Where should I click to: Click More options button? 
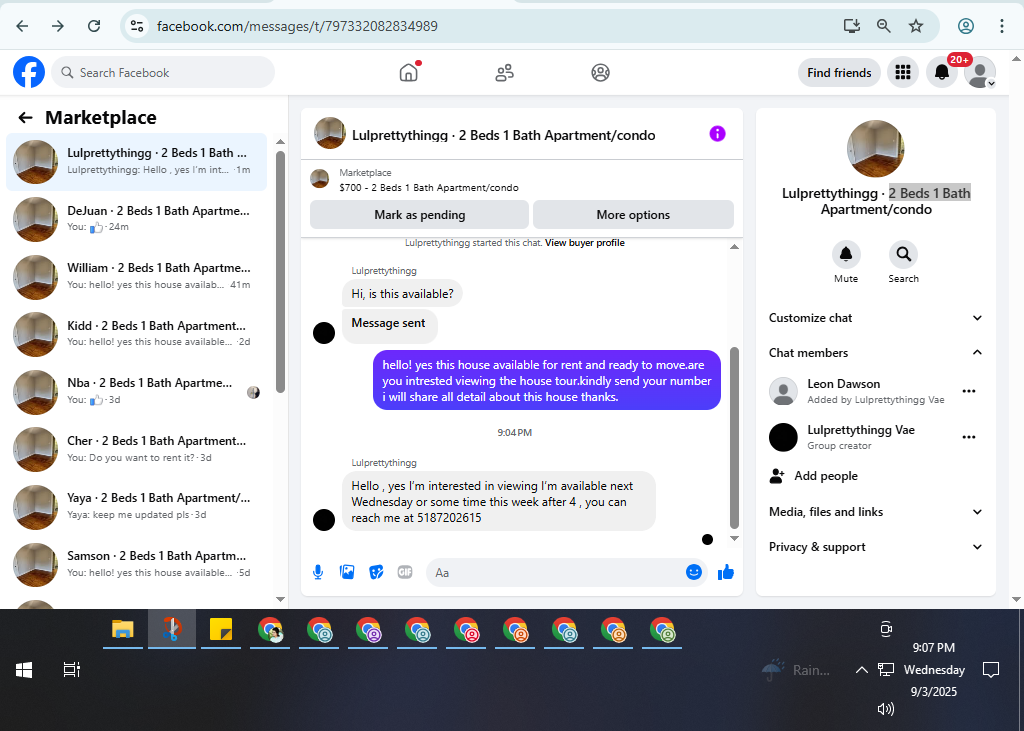point(633,215)
